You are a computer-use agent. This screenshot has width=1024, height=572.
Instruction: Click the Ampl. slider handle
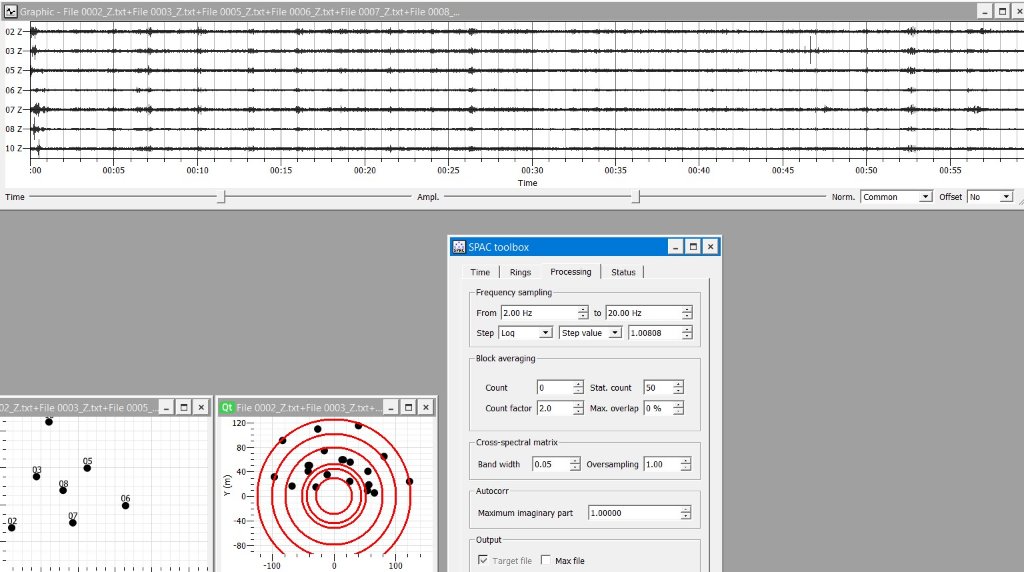coord(635,198)
